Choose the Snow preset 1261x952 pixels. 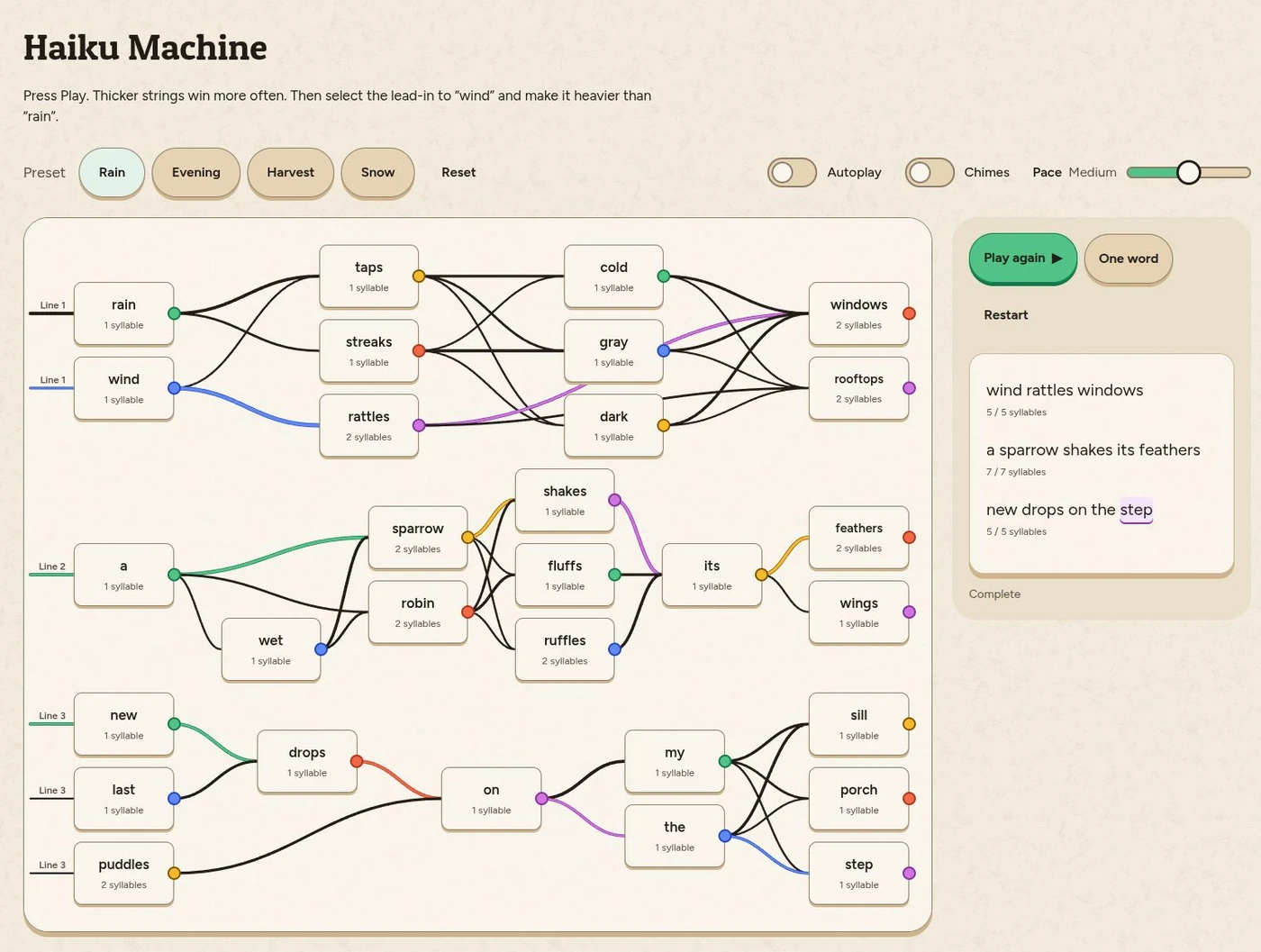(x=377, y=172)
